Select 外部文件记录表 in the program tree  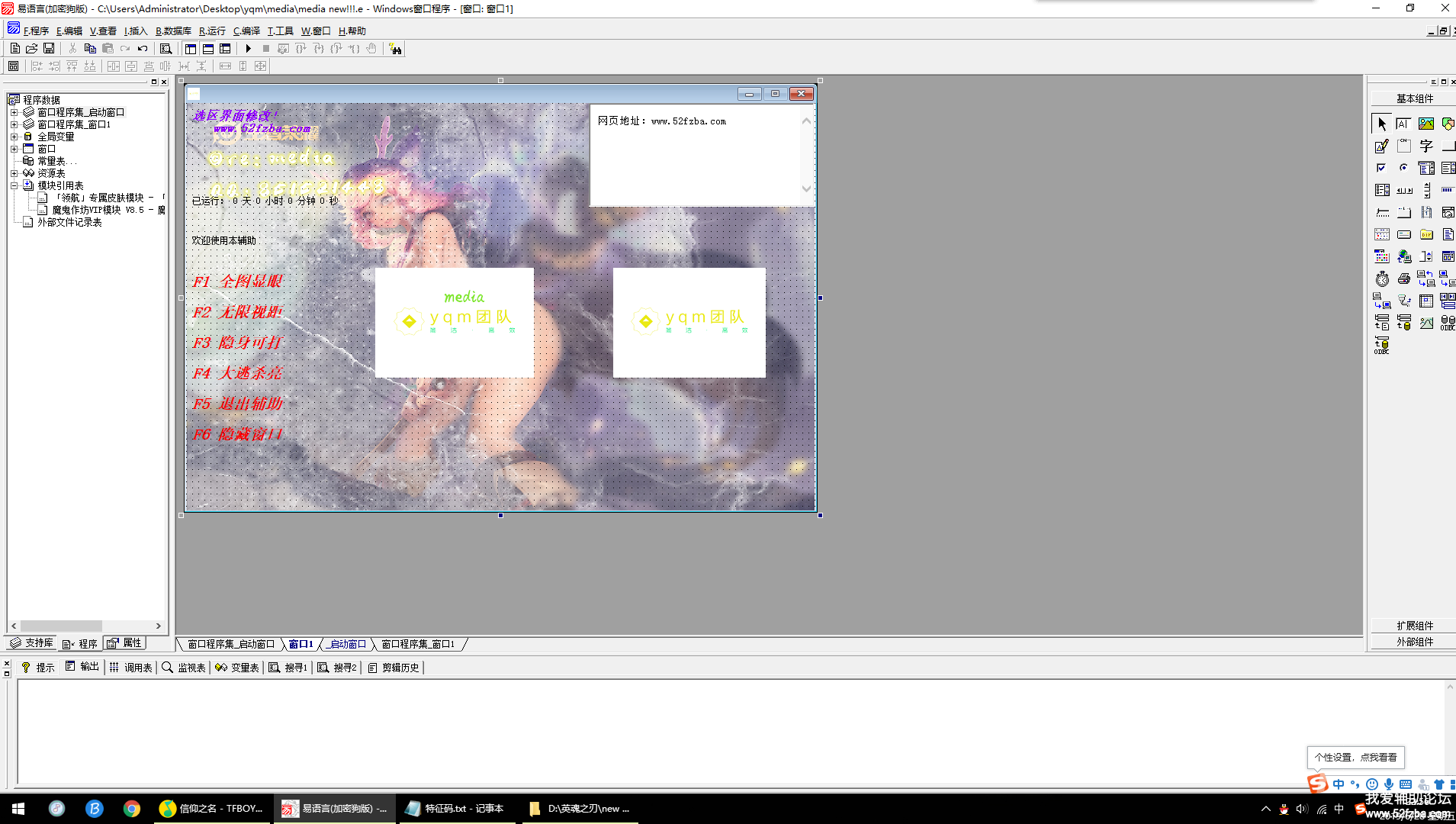pos(69,222)
